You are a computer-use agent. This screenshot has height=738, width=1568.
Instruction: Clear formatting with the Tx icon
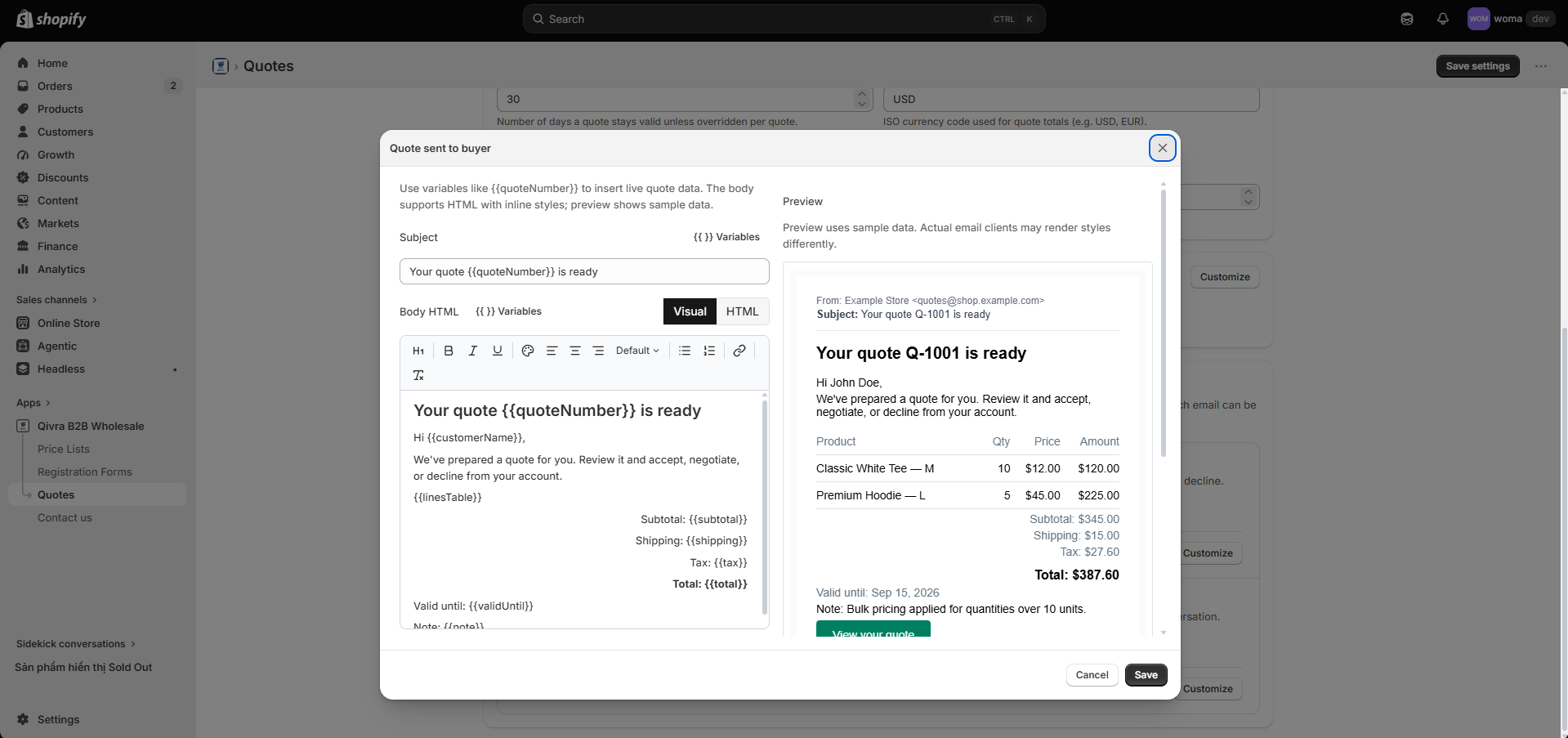pyautogui.click(x=418, y=375)
